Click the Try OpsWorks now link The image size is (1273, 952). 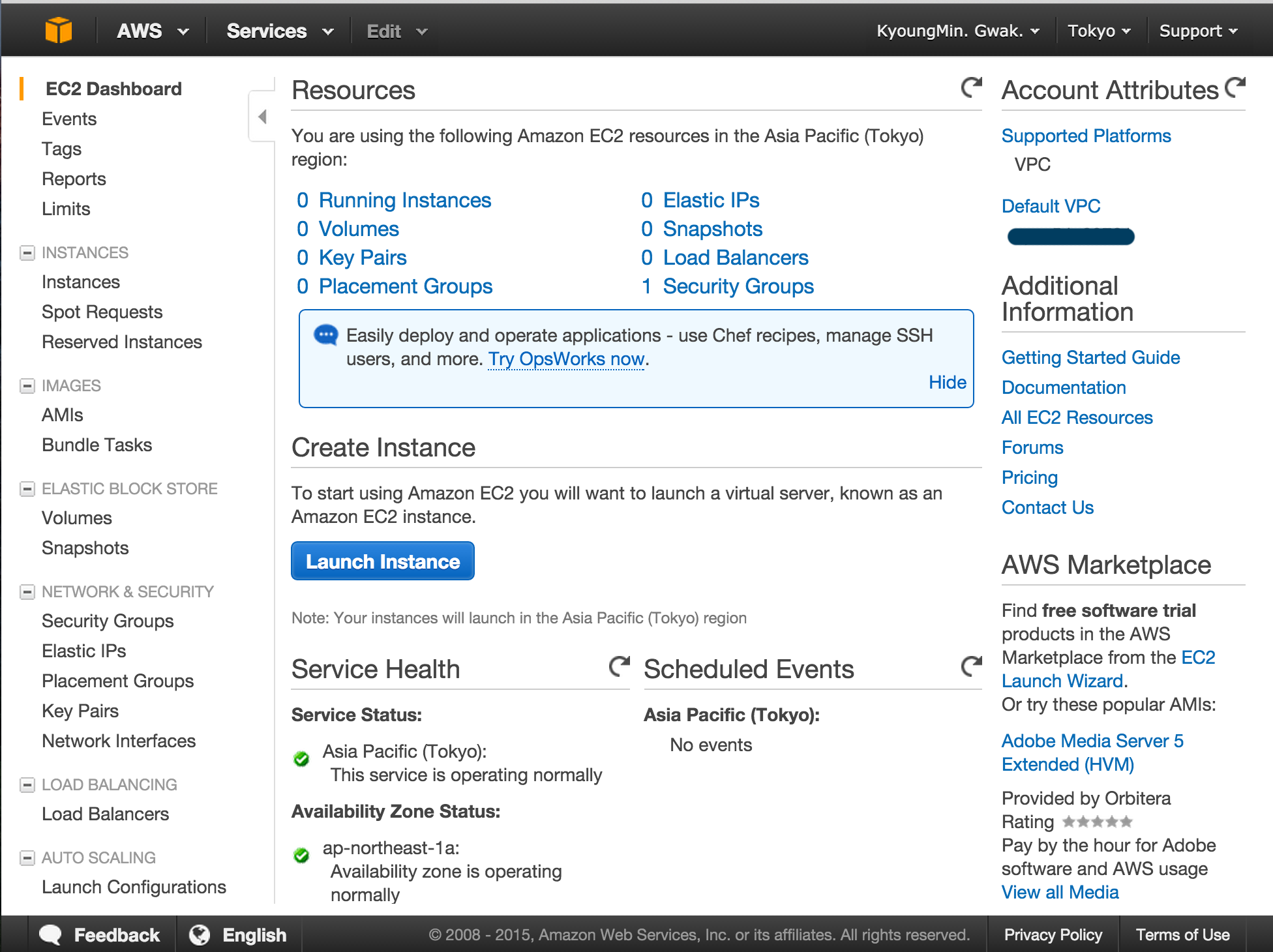pyautogui.click(x=566, y=359)
